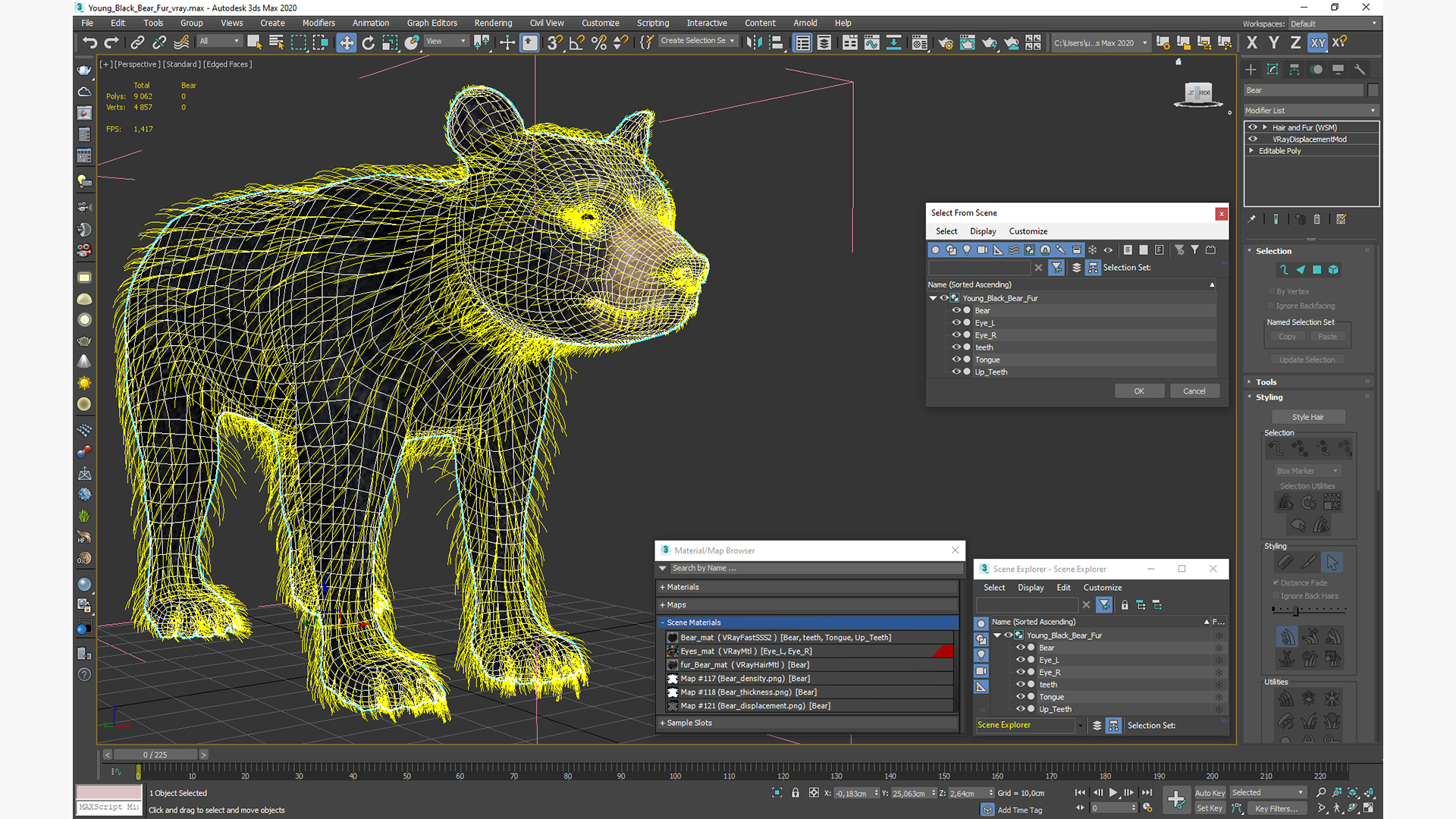Click the Style Hair button
Screen dimensions: 1456x819
(1308, 417)
